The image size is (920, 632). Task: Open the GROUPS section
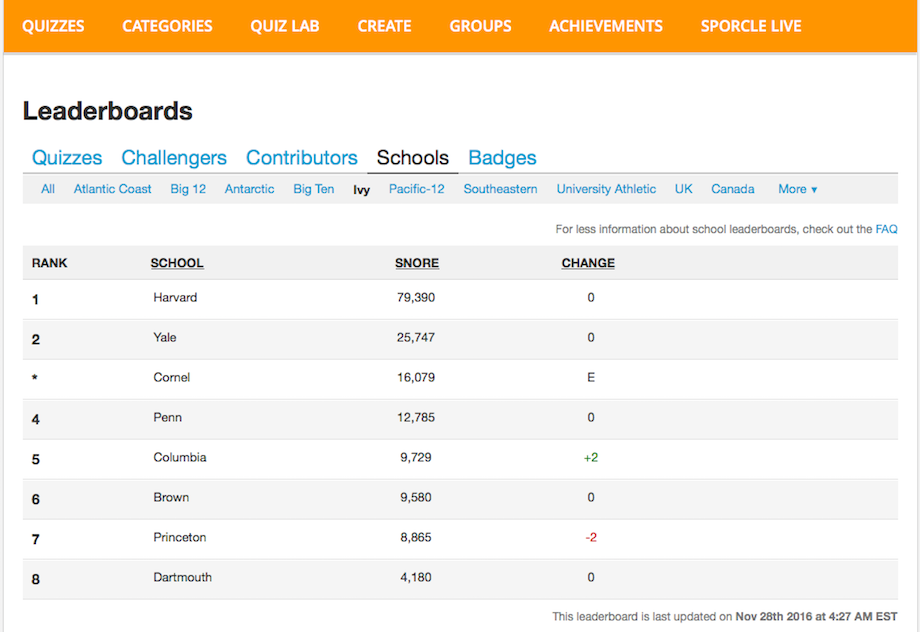tap(480, 26)
